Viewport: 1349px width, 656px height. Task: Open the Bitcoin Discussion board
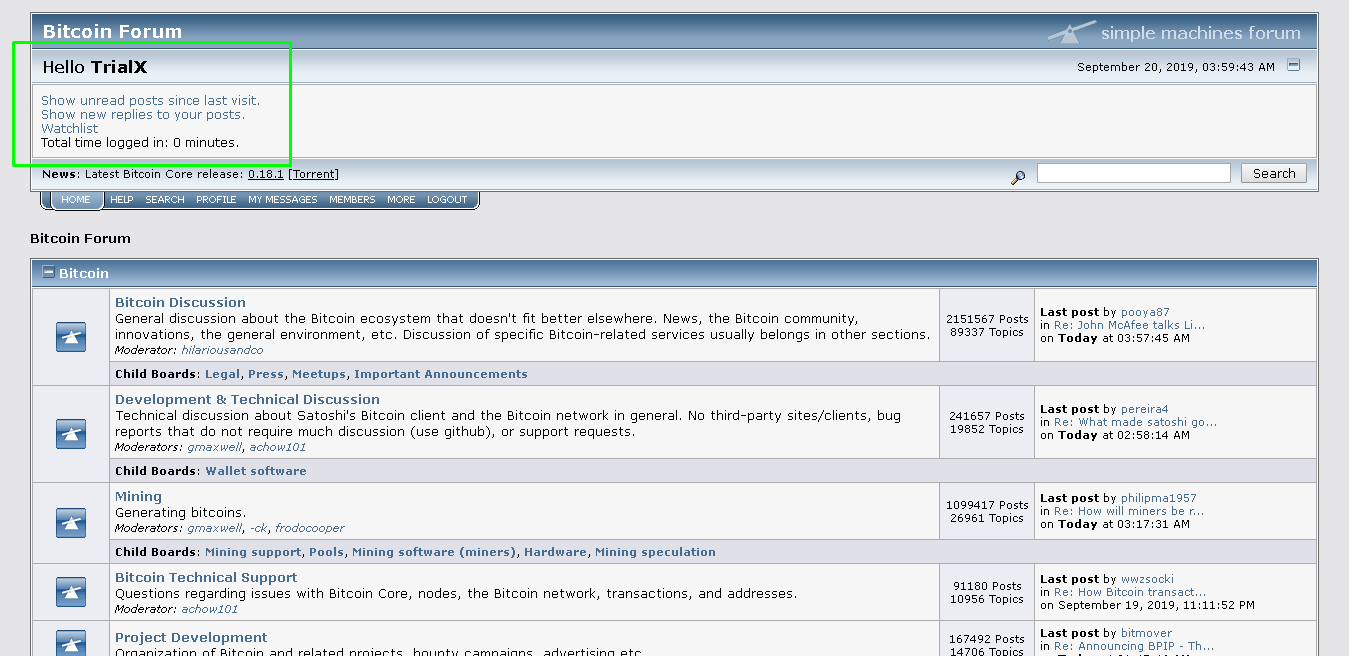pyautogui.click(x=180, y=302)
